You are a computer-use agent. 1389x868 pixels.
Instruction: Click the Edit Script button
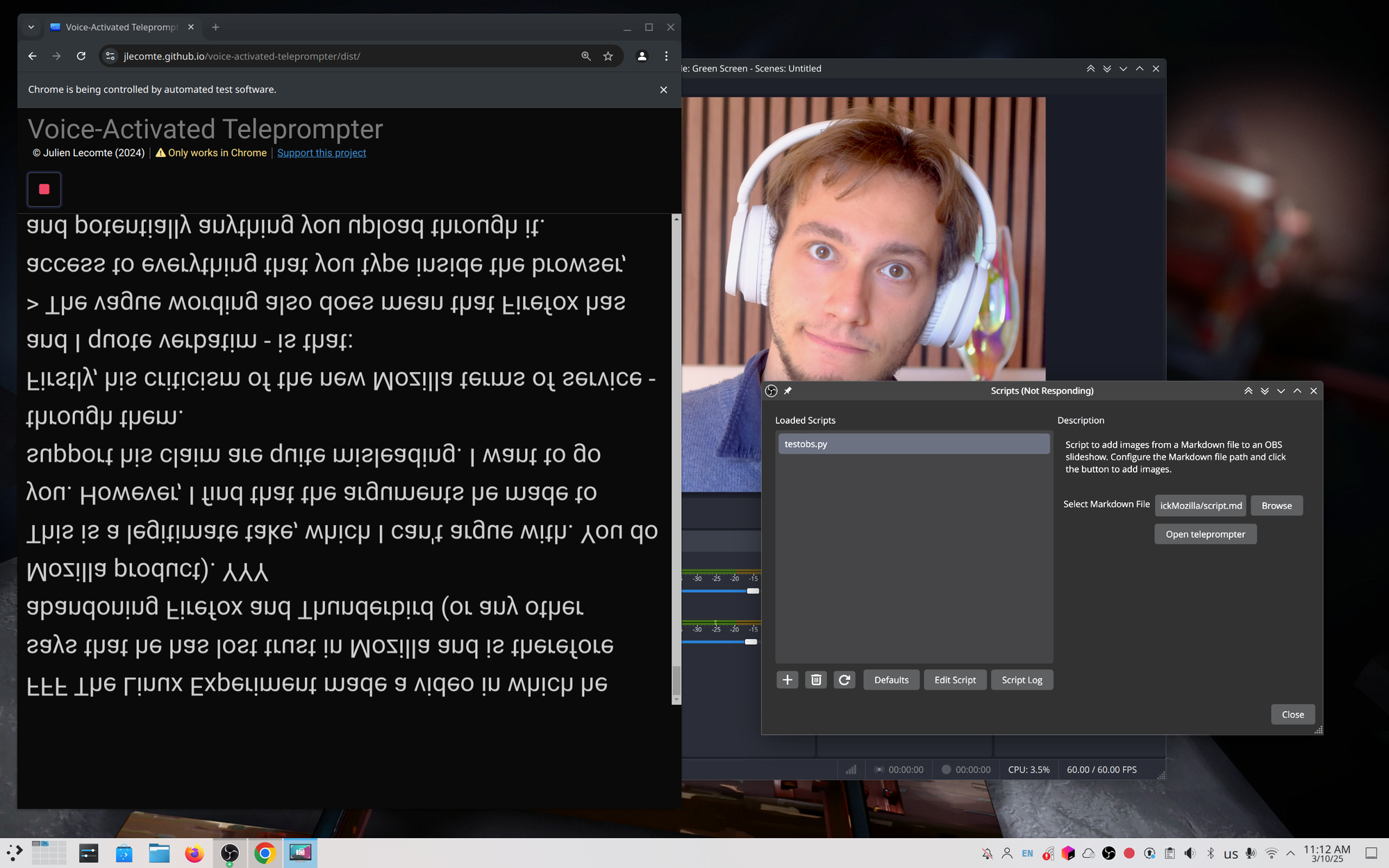pyautogui.click(x=955, y=680)
